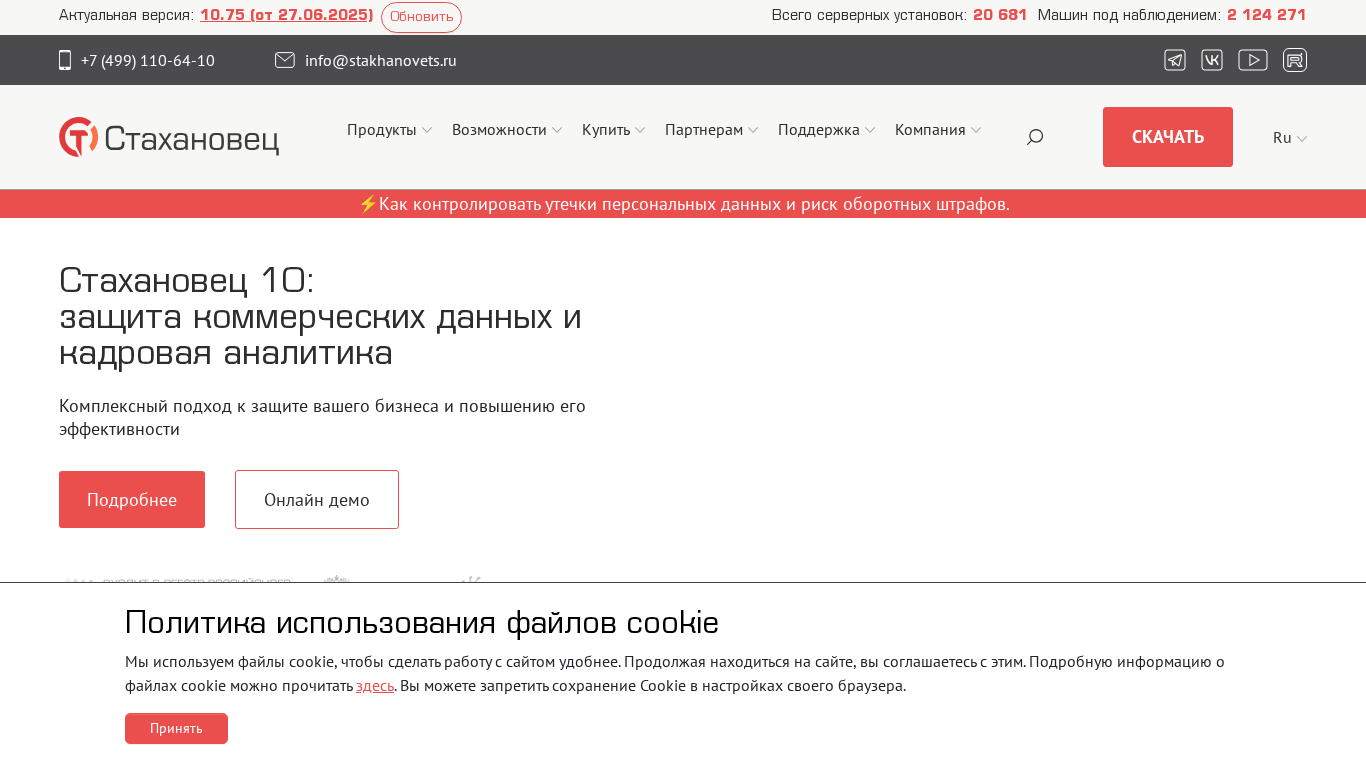1366x768 pixels.
Task: Open the Возможности dropdown
Action: pyautogui.click(x=507, y=130)
